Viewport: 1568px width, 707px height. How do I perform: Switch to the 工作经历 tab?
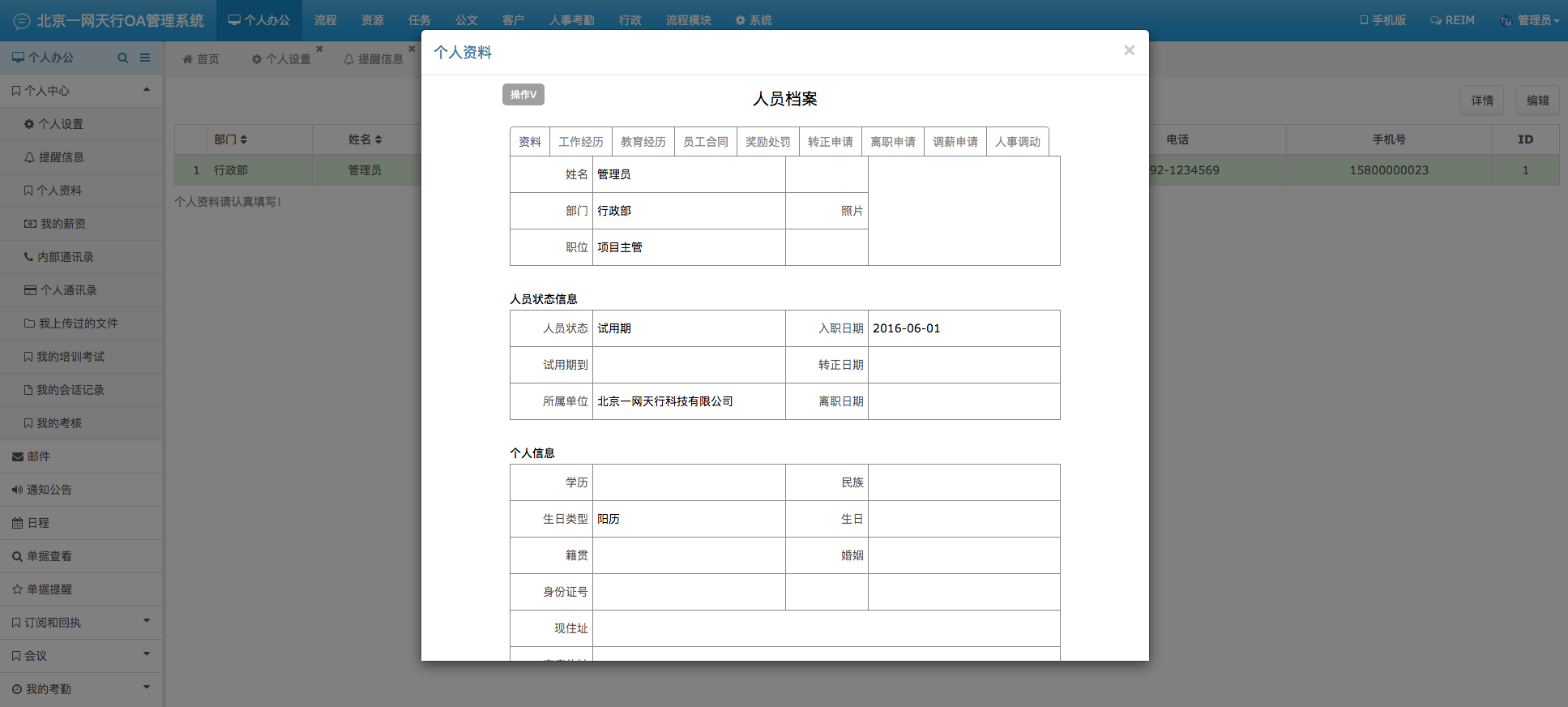coord(580,142)
